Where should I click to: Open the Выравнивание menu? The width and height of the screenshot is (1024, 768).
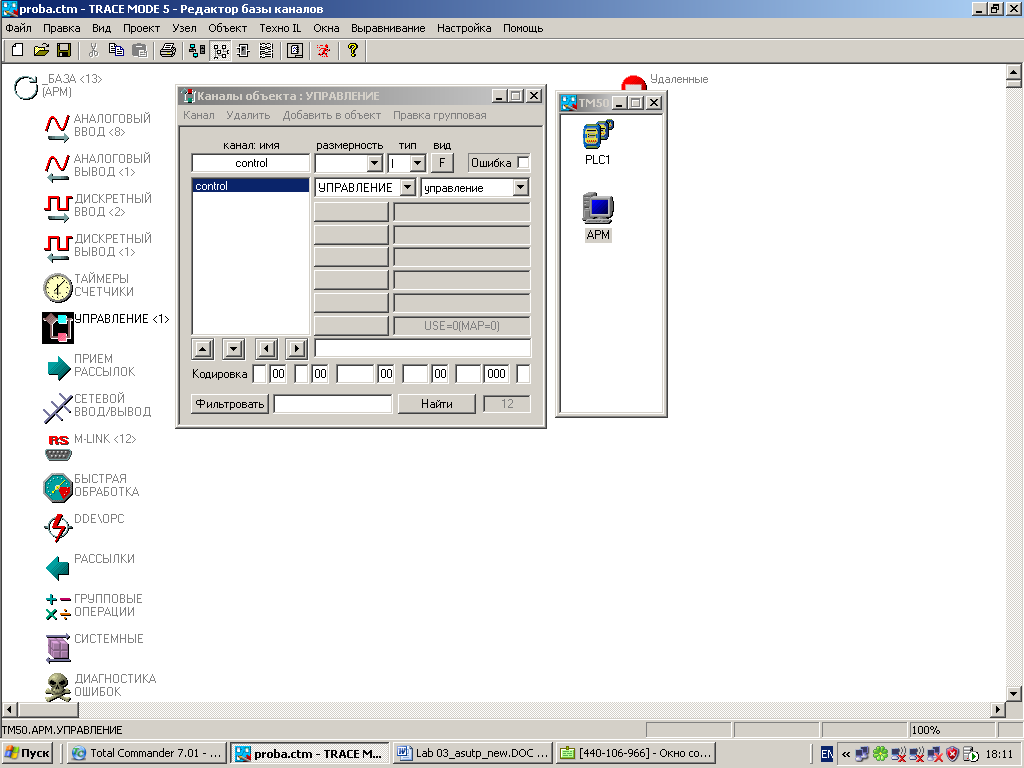(x=388, y=28)
